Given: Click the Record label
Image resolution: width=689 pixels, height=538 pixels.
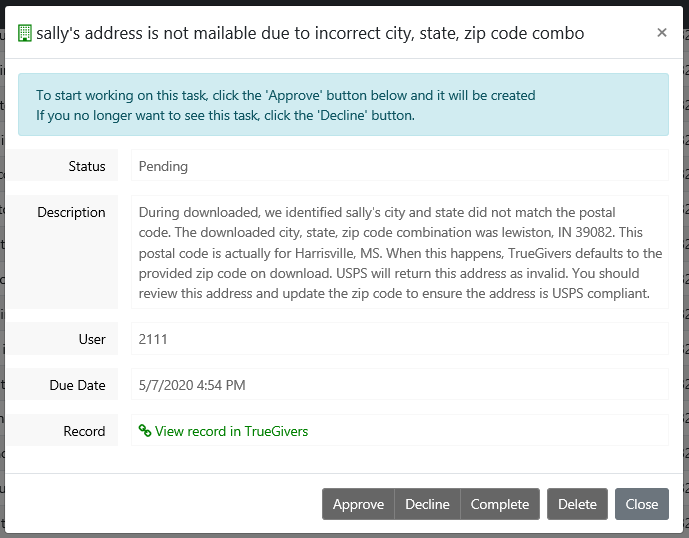Looking at the screenshot, I should pyautogui.click(x=84, y=431).
